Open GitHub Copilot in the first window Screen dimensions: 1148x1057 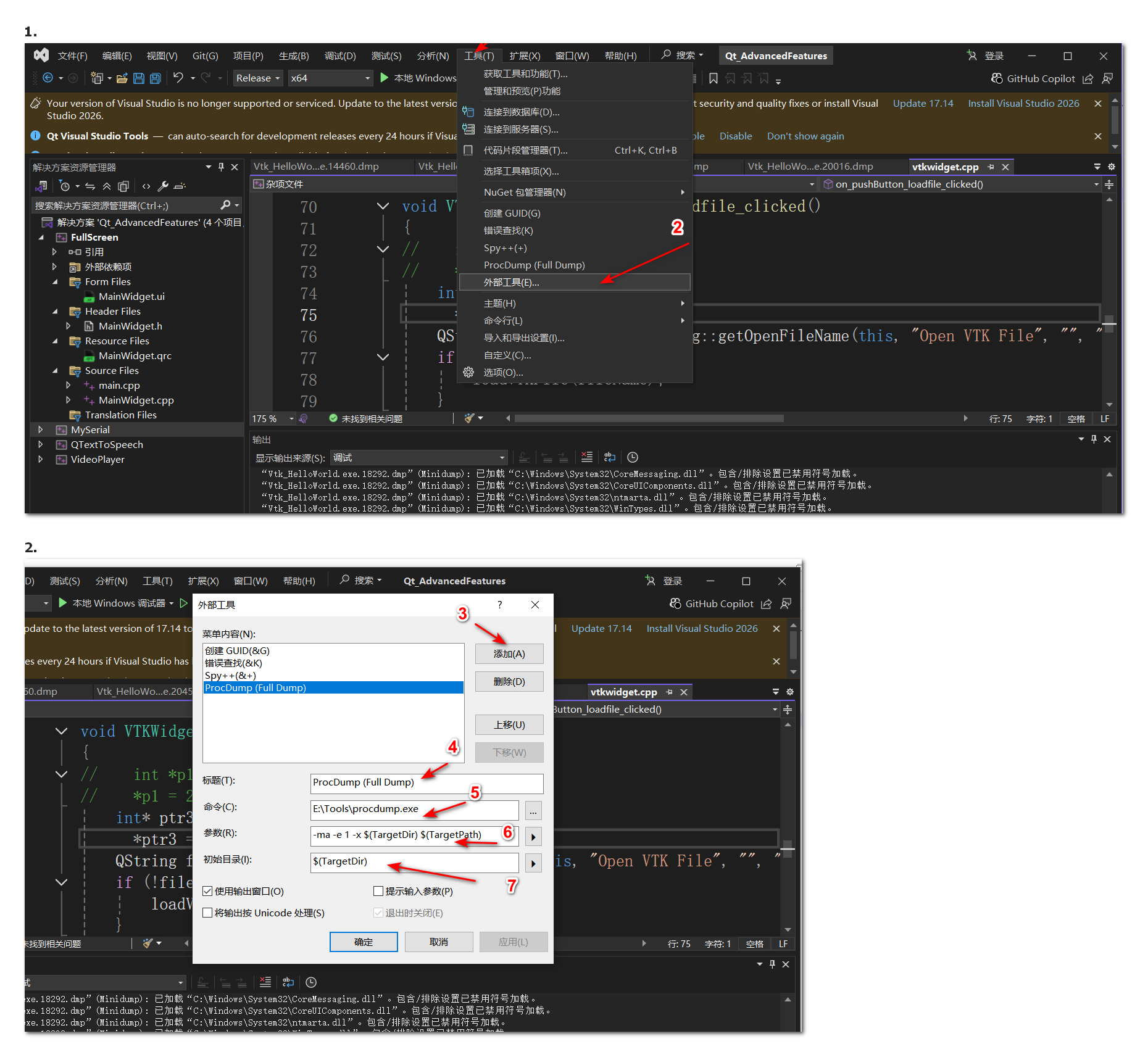click(1034, 78)
